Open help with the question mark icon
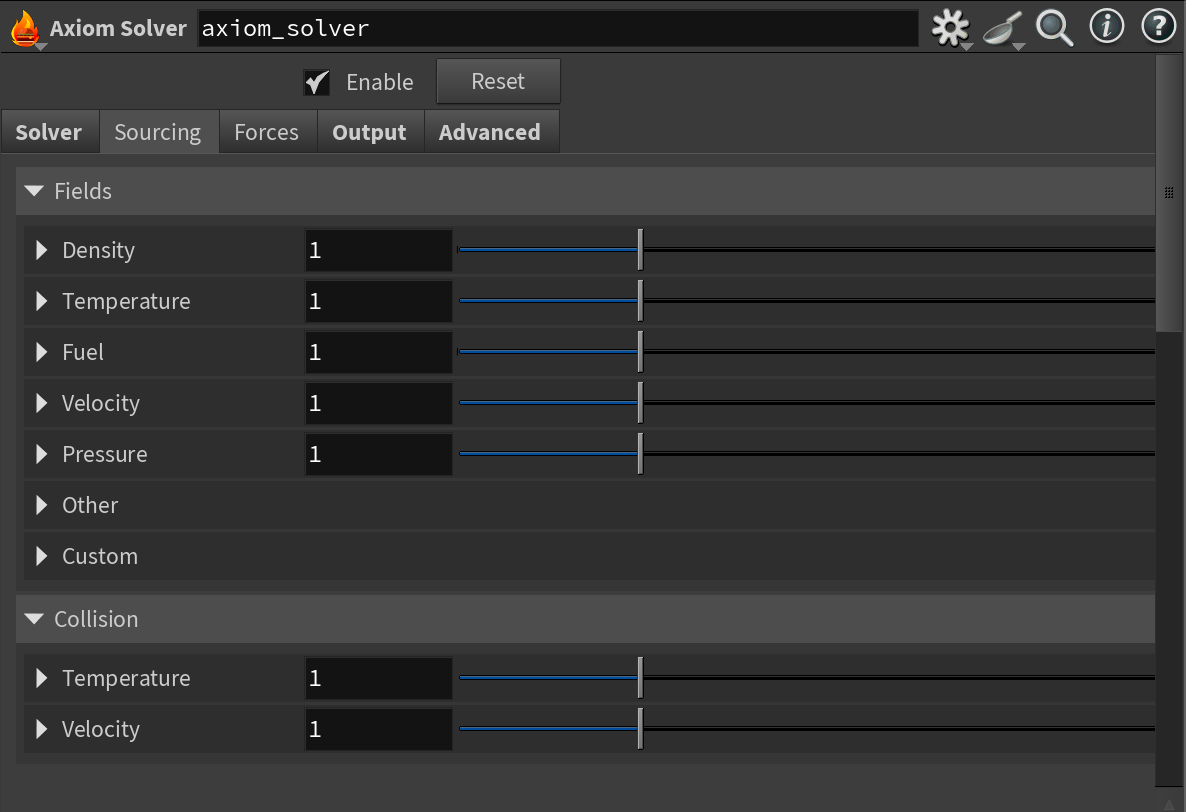 pyautogui.click(x=1158, y=27)
